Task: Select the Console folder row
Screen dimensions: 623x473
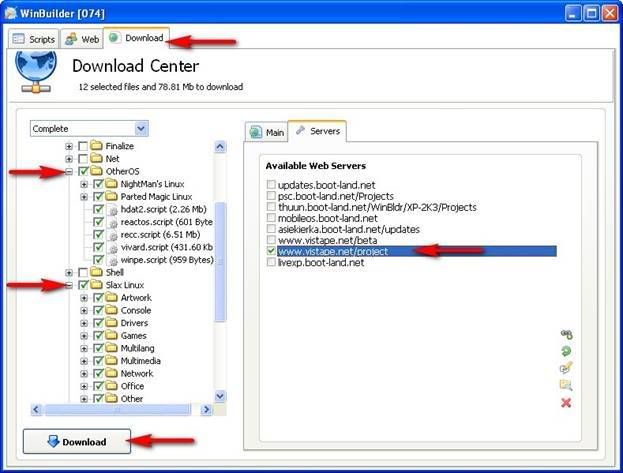Action: [x=136, y=310]
